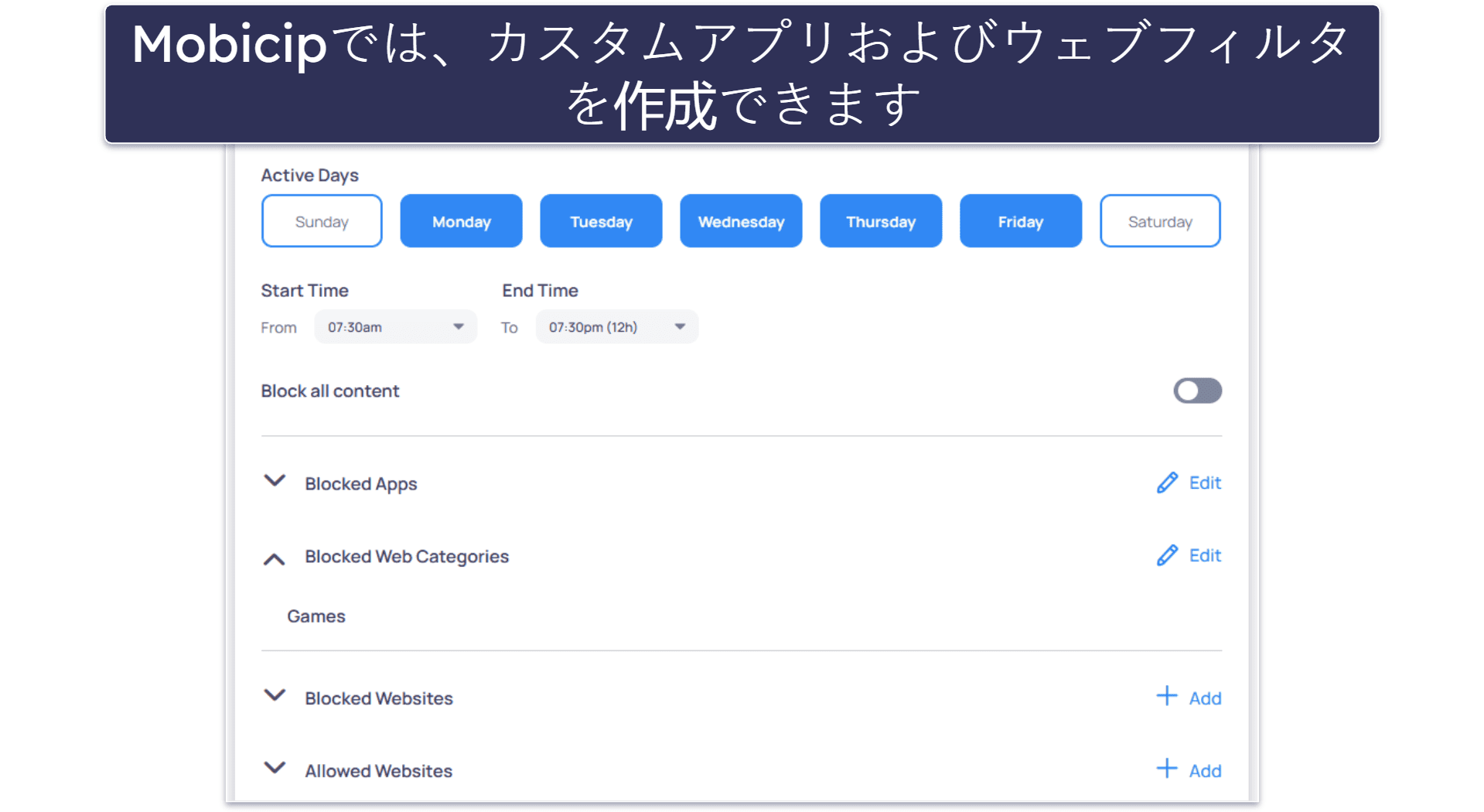
Task: Open the End Time 07:30pm dropdown
Action: pyautogui.click(x=616, y=327)
